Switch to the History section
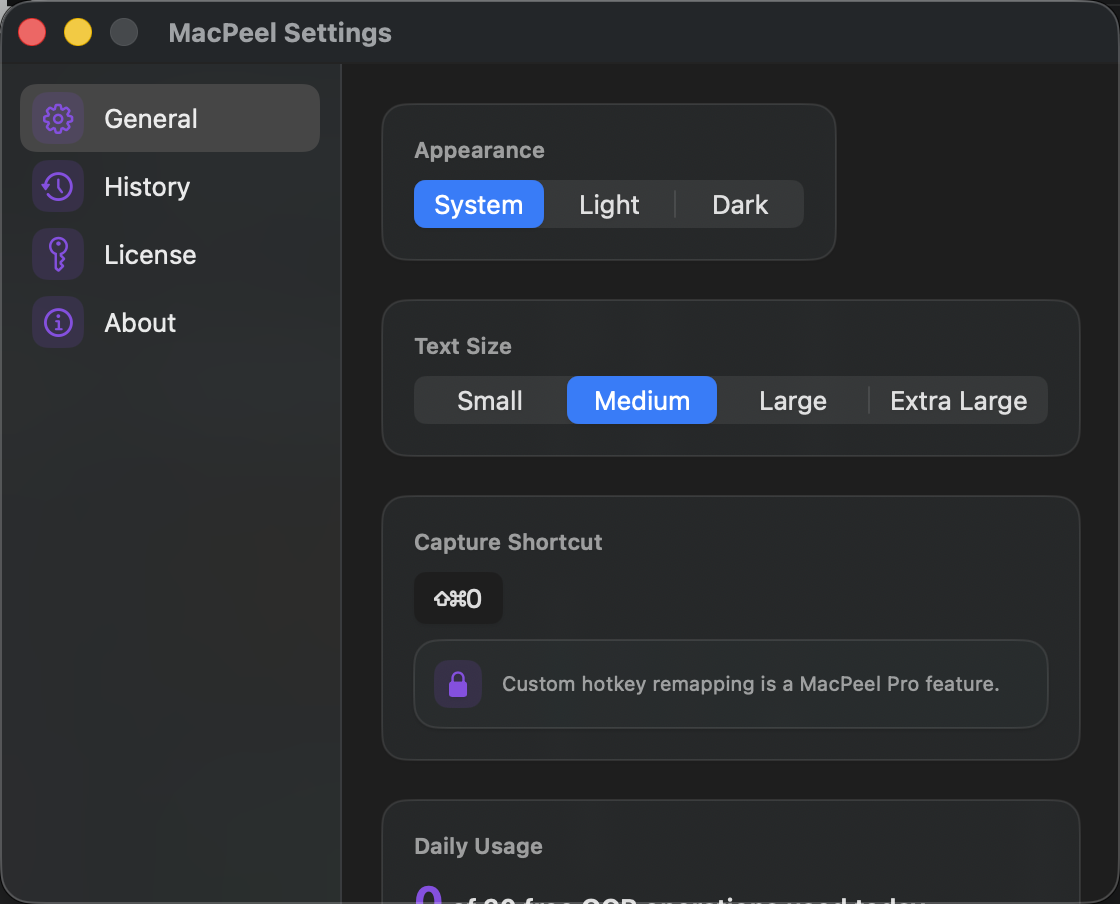The image size is (1120, 904). point(170,186)
